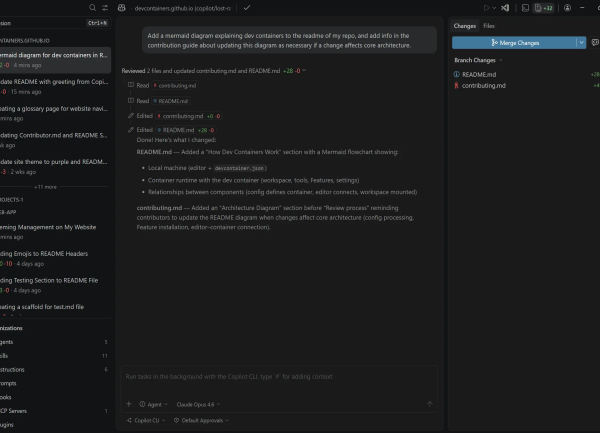Image resolution: width=600 pixels, height=433 pixels.
Task: Open the Skills customization entry
Action: pos(55,356)
